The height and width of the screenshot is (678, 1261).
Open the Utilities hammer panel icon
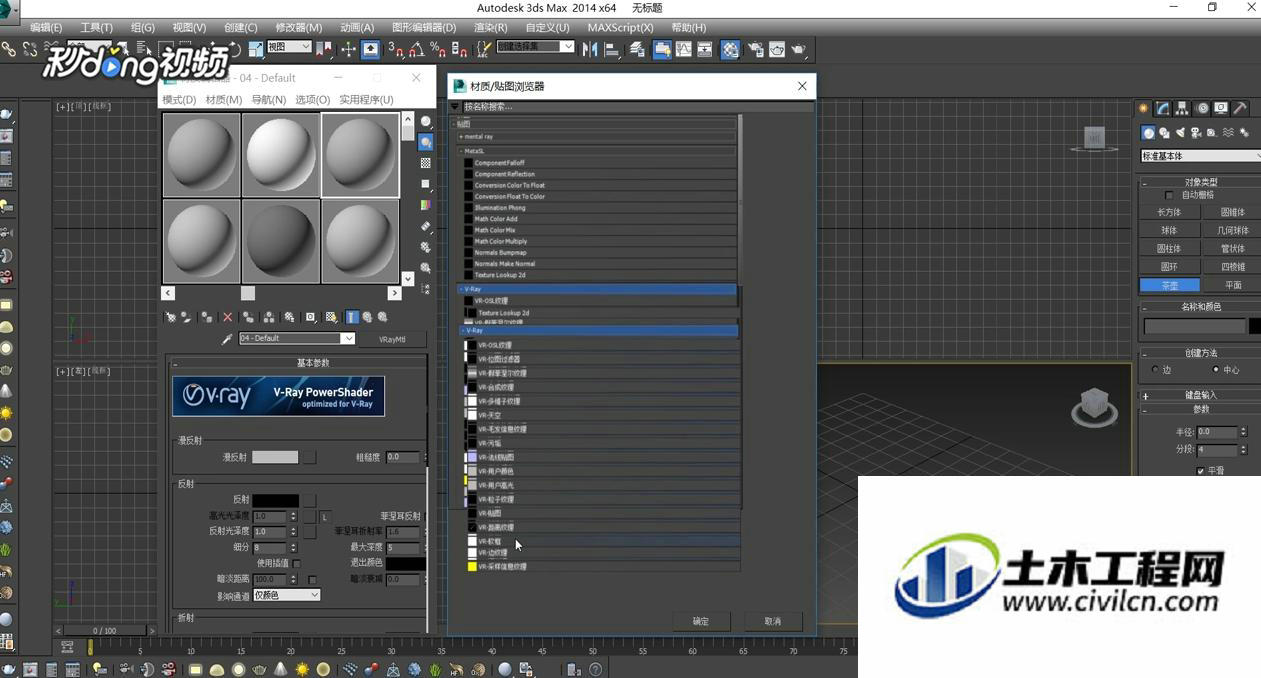coord(1240,108)
